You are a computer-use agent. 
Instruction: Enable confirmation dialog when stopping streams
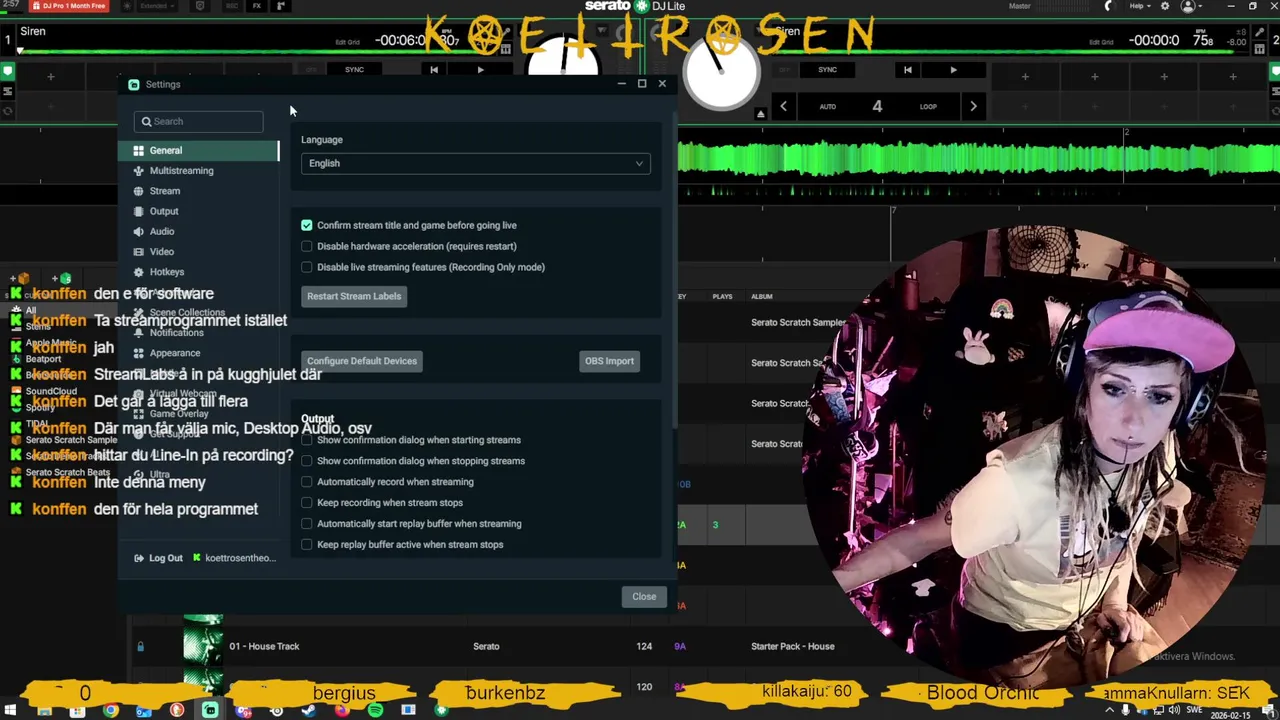point(307,461)
